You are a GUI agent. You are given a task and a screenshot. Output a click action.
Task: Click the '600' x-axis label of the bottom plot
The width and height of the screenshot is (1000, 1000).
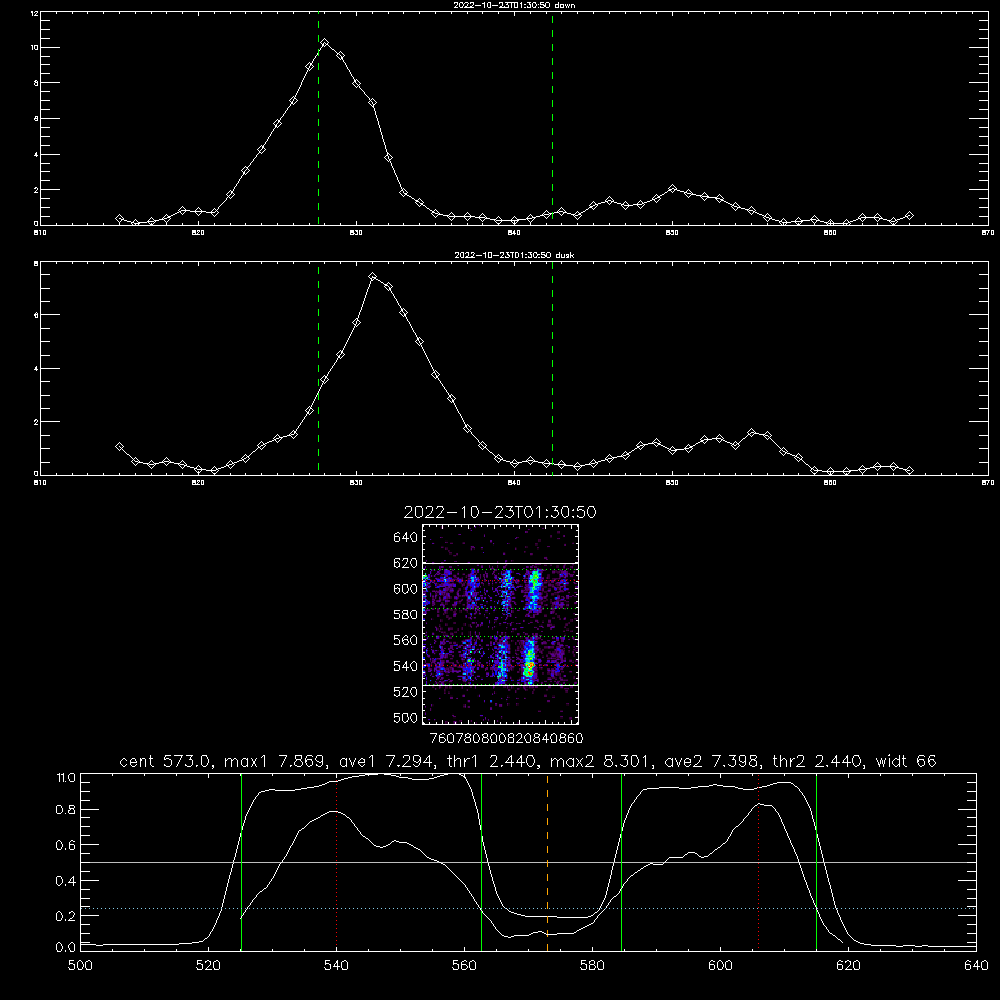(x=720, y=966)
